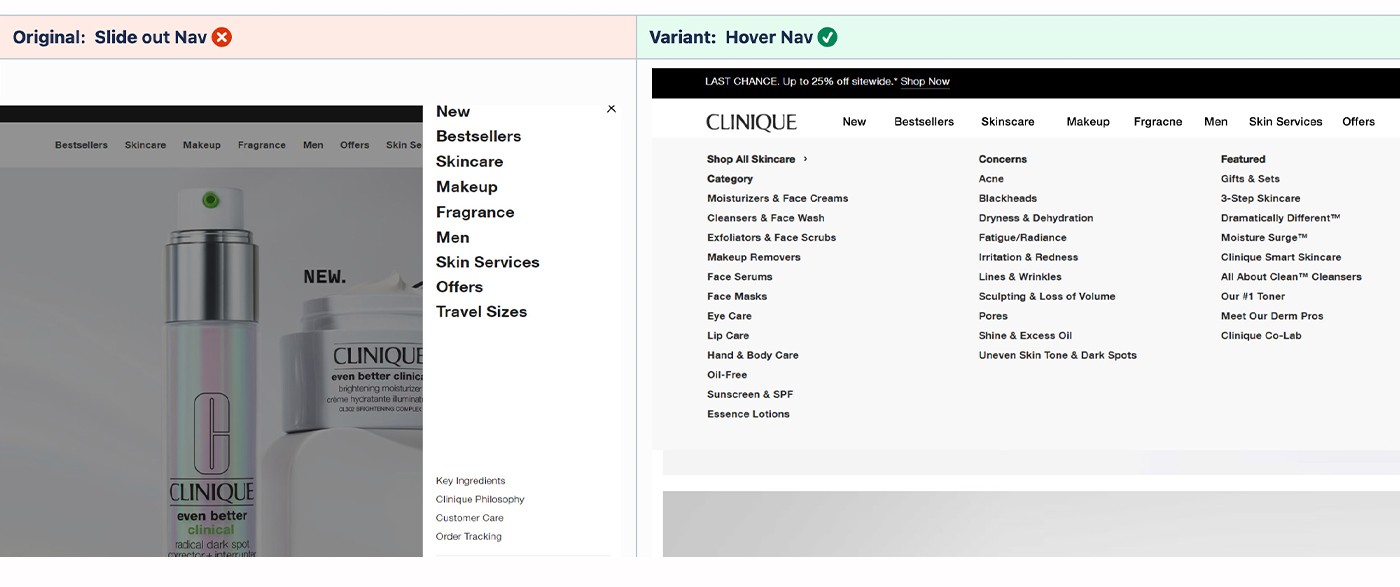The width and height of the screenshot is (1400, 587).
Task: Select the Acne concern
Action: tap(991, 179)
